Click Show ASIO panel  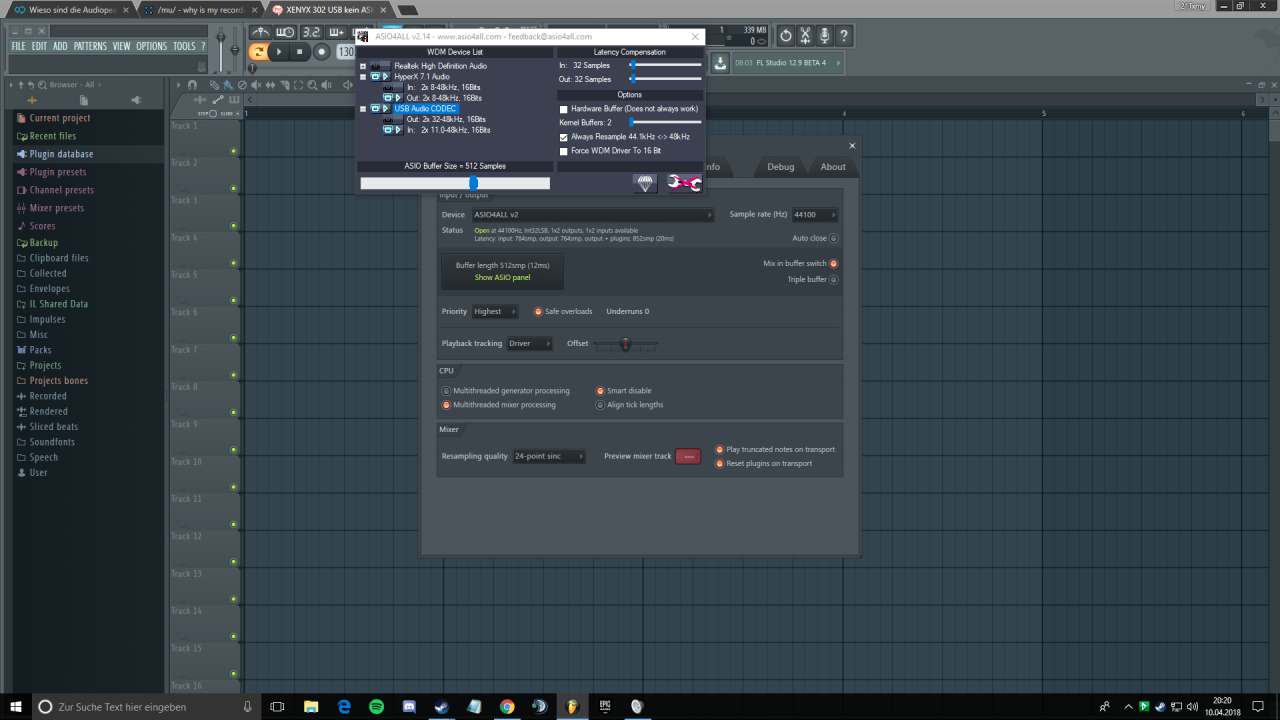coord(502,277)
